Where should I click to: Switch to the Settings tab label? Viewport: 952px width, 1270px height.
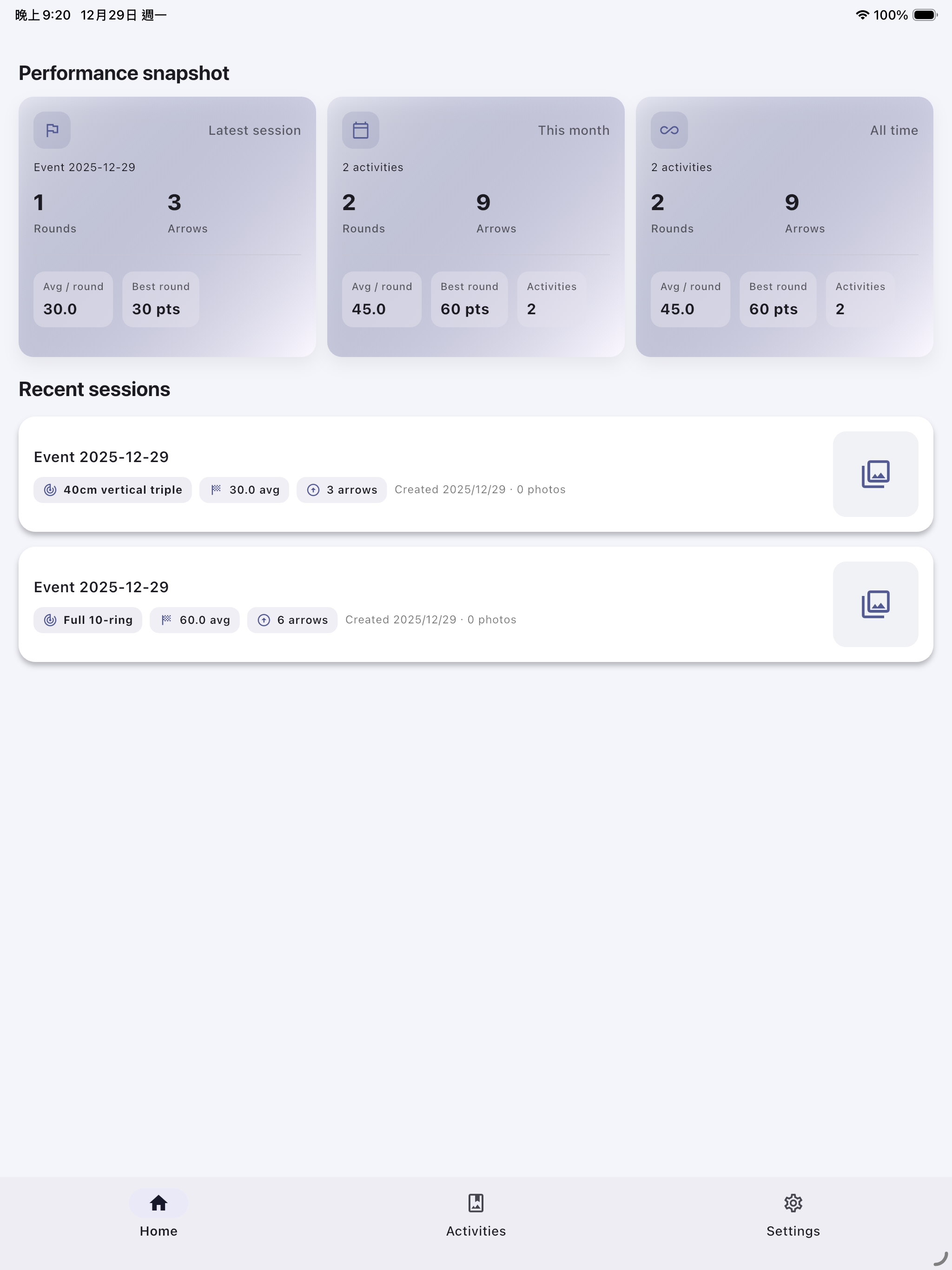pyautogui.click(x=793, y=1231)
